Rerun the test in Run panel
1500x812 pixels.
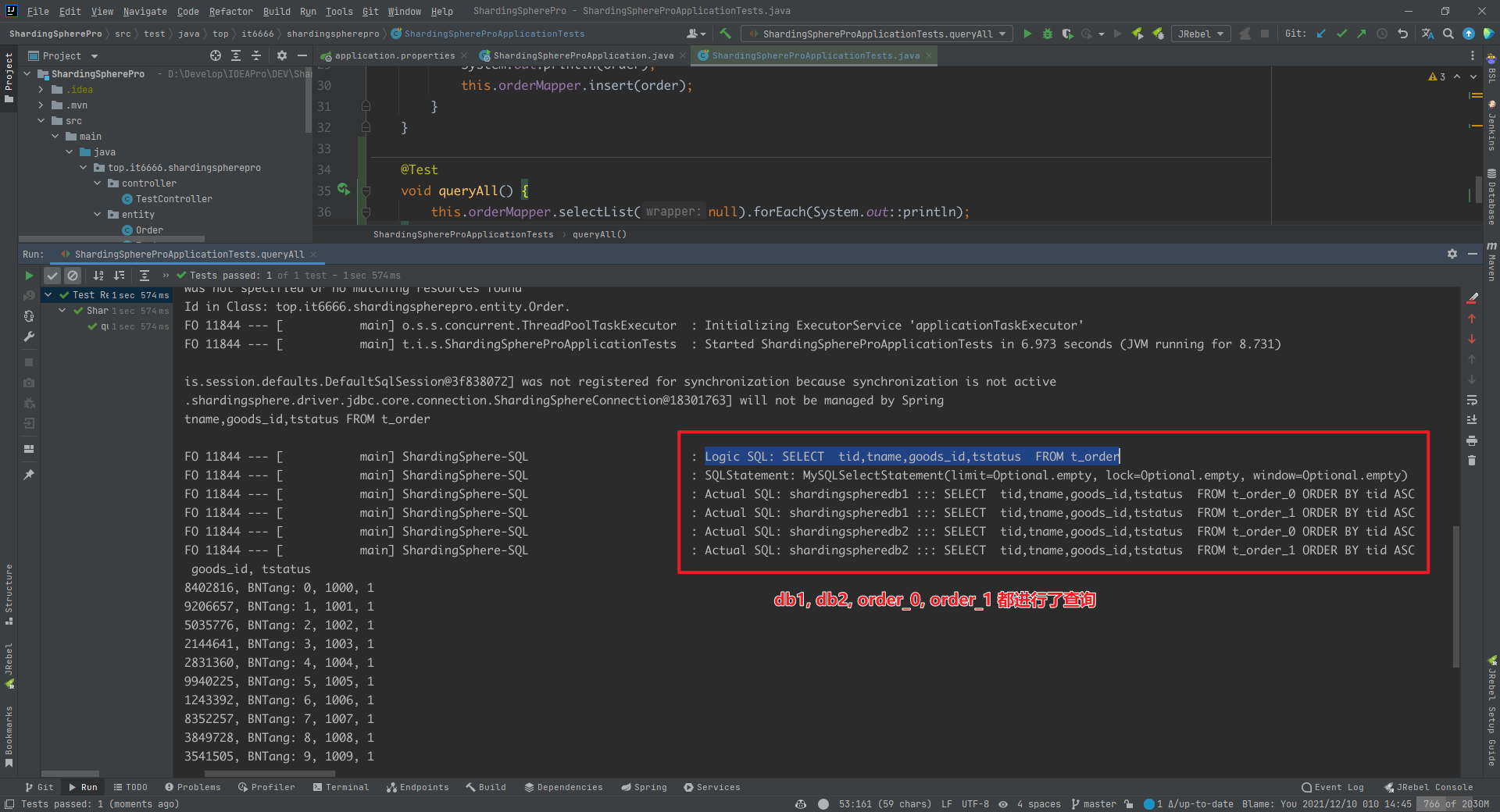(29, 275)
